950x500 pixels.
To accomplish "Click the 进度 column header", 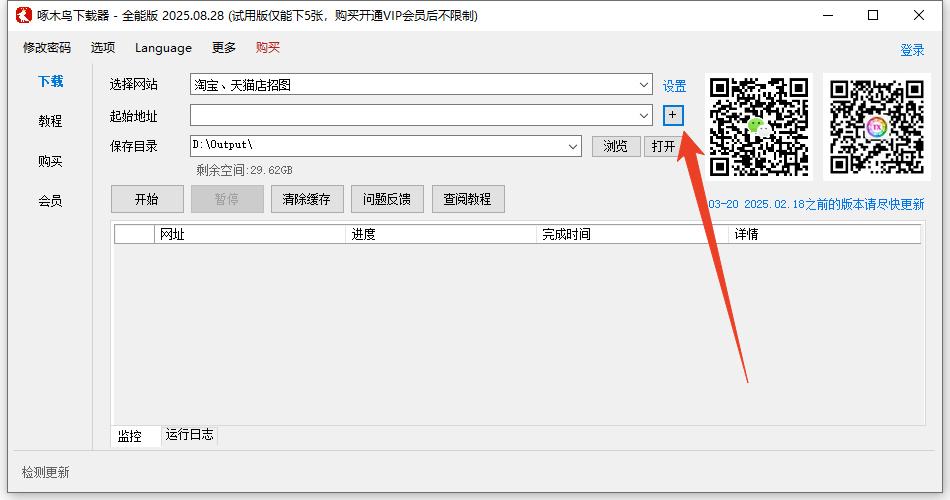I will pyautogui.click(x=441, y=234).
